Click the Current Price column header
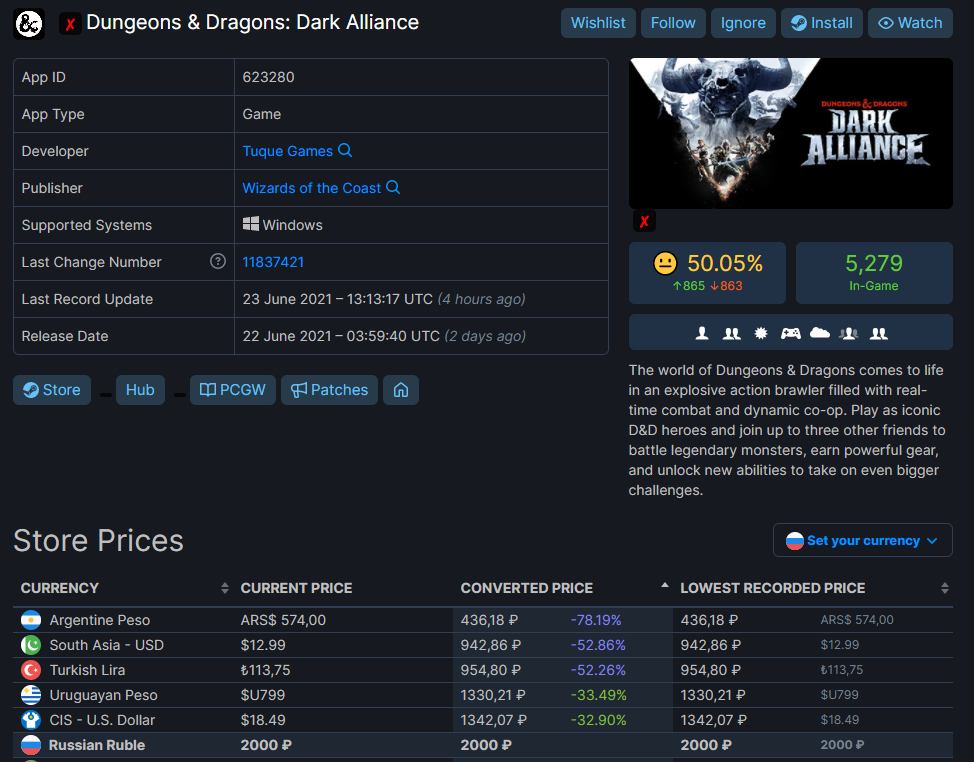Viewport: 974px width, 762px height. (296, 588)
